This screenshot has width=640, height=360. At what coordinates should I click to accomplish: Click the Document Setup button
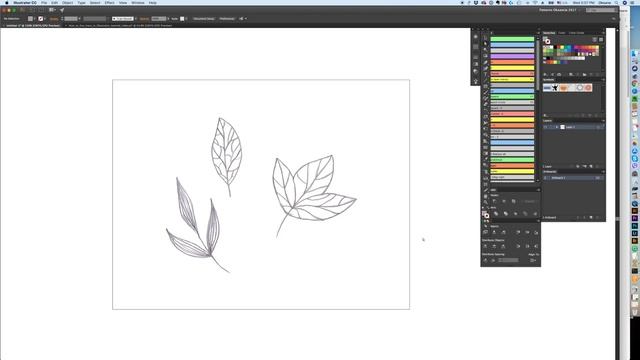tap(204, 19)
